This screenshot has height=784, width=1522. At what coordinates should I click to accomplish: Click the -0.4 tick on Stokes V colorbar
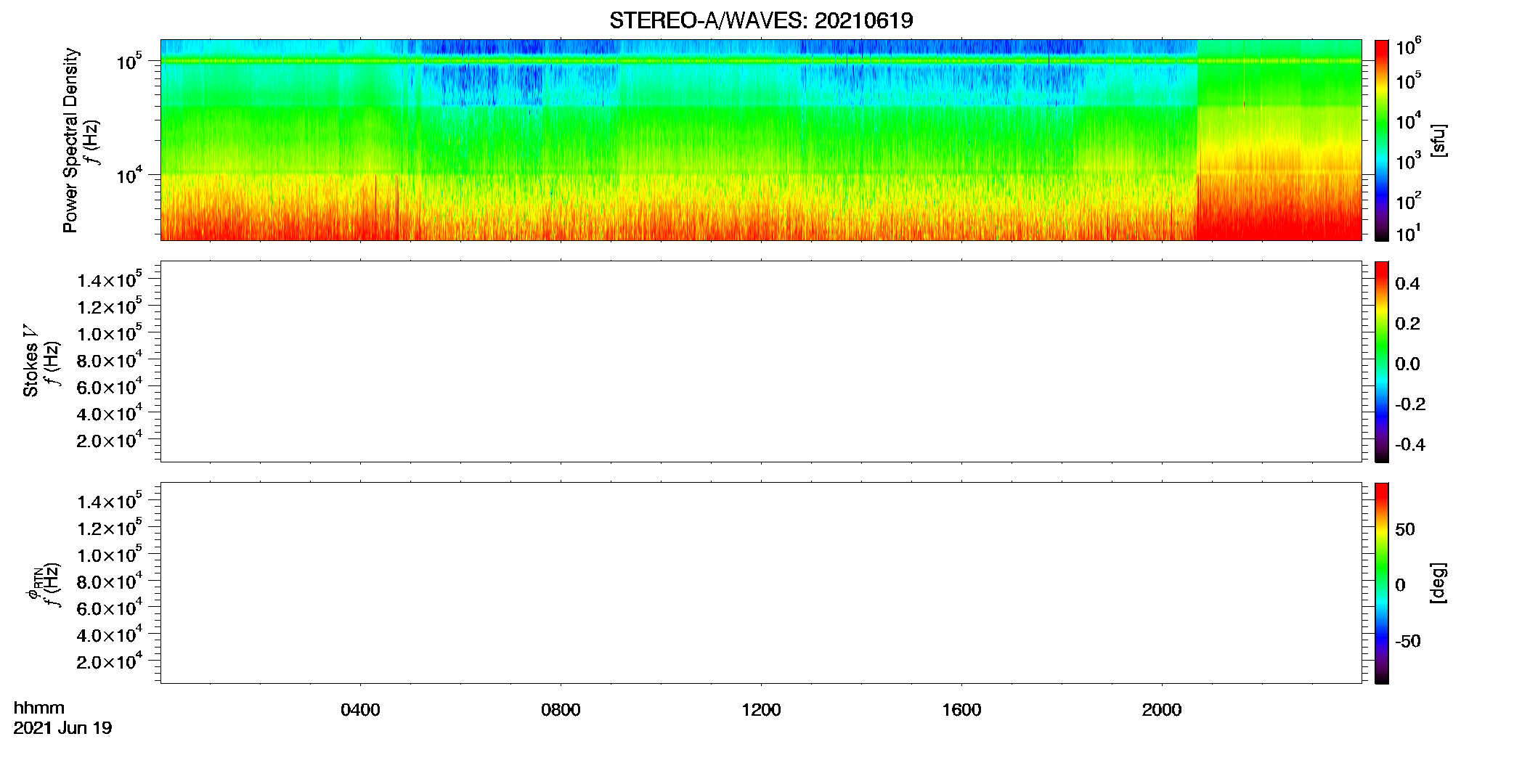1410,445
